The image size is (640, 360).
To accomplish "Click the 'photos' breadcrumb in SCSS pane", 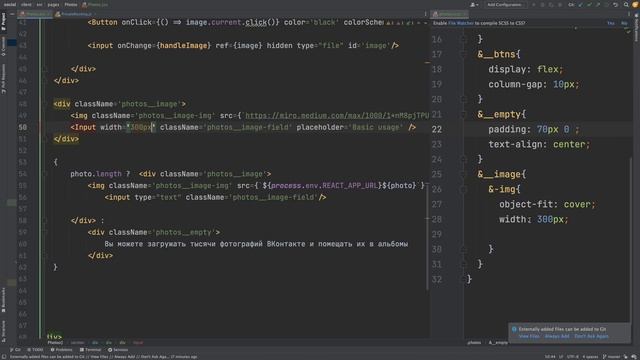I will click(x=474, y=343).
